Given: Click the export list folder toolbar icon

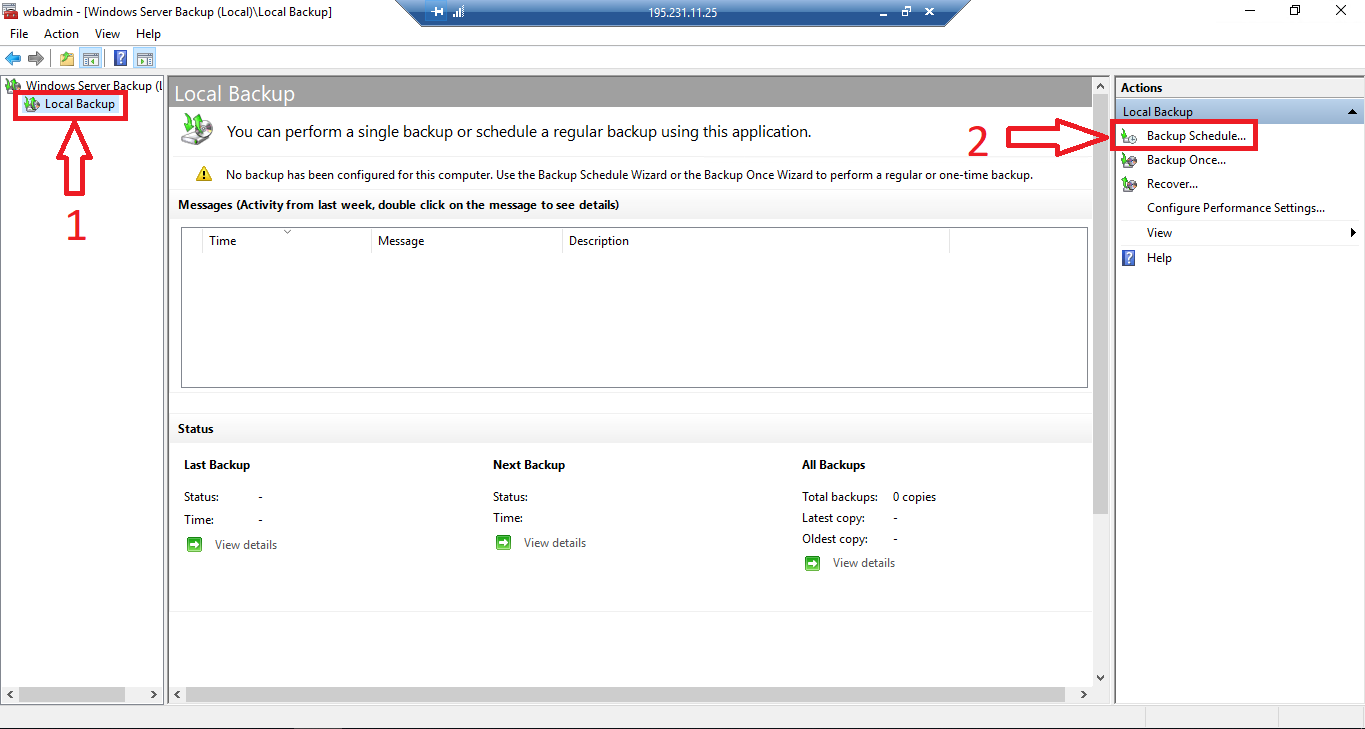Looking at the screenshot, I should coord(65,57).
